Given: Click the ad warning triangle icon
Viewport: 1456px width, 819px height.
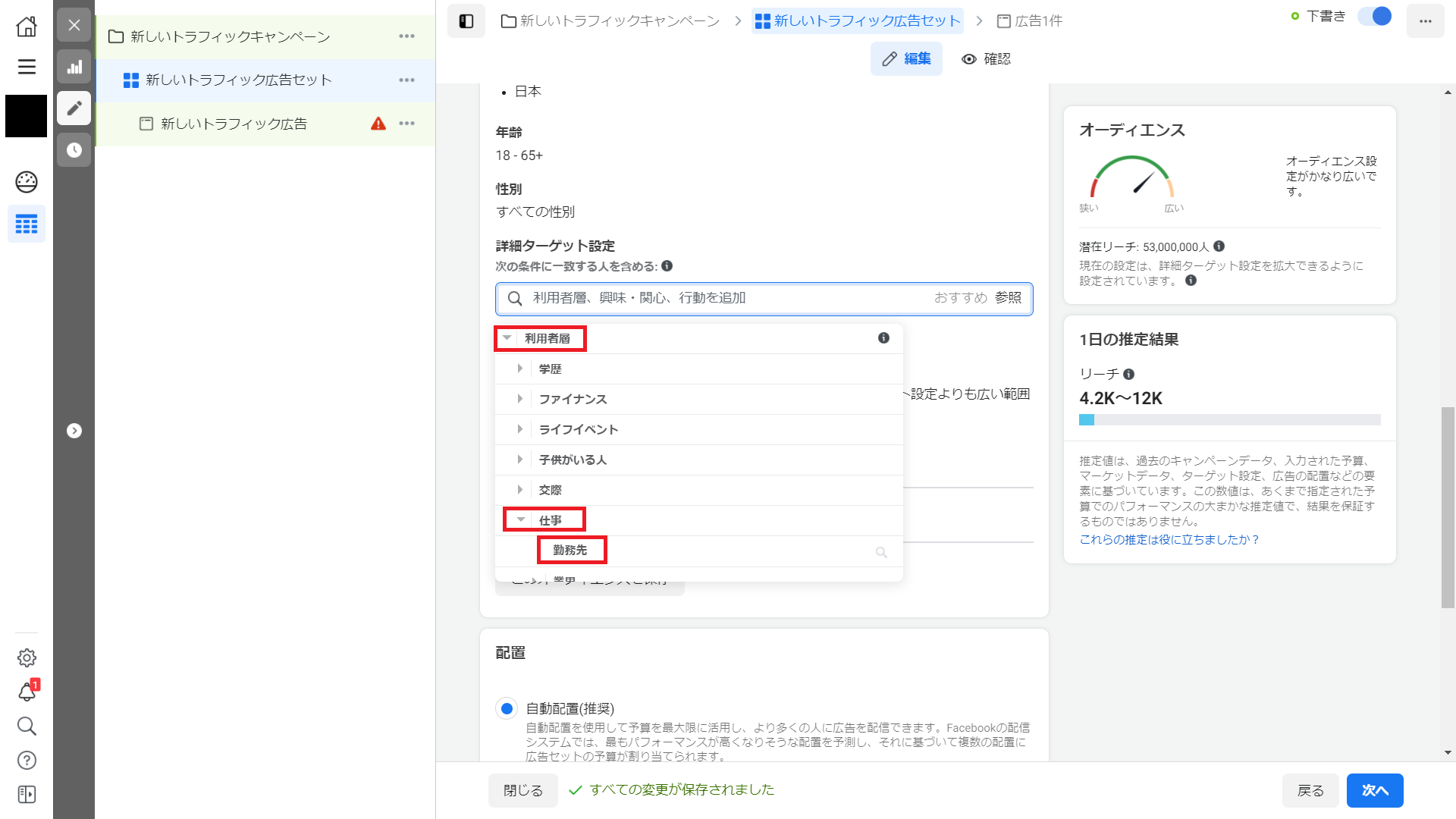Looking at the screenshot, I should click(378, 124).
